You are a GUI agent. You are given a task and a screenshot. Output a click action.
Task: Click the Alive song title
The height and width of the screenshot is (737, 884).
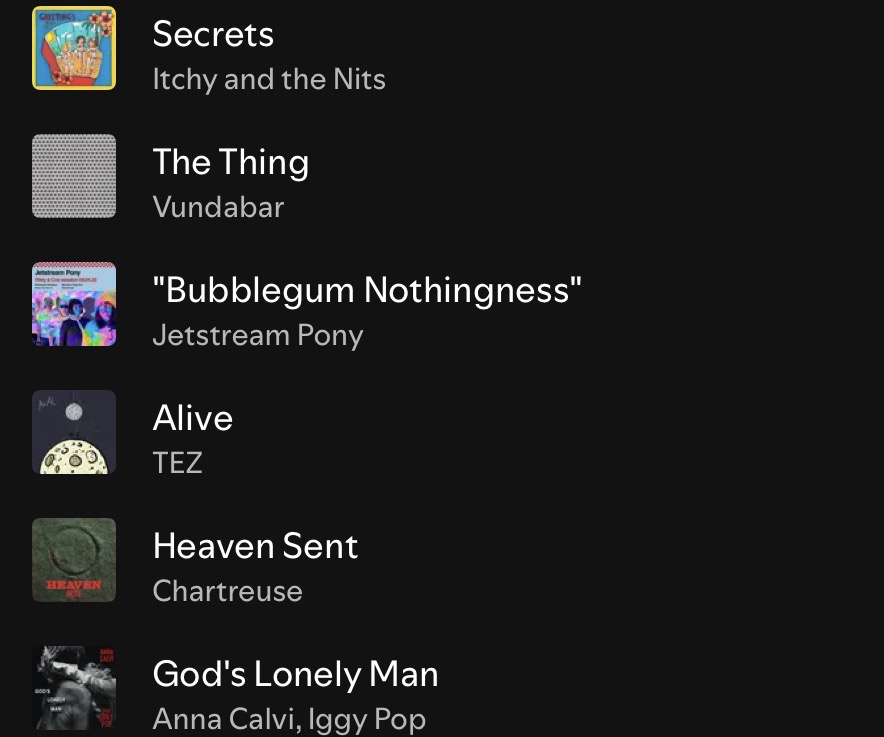point(193,418)
